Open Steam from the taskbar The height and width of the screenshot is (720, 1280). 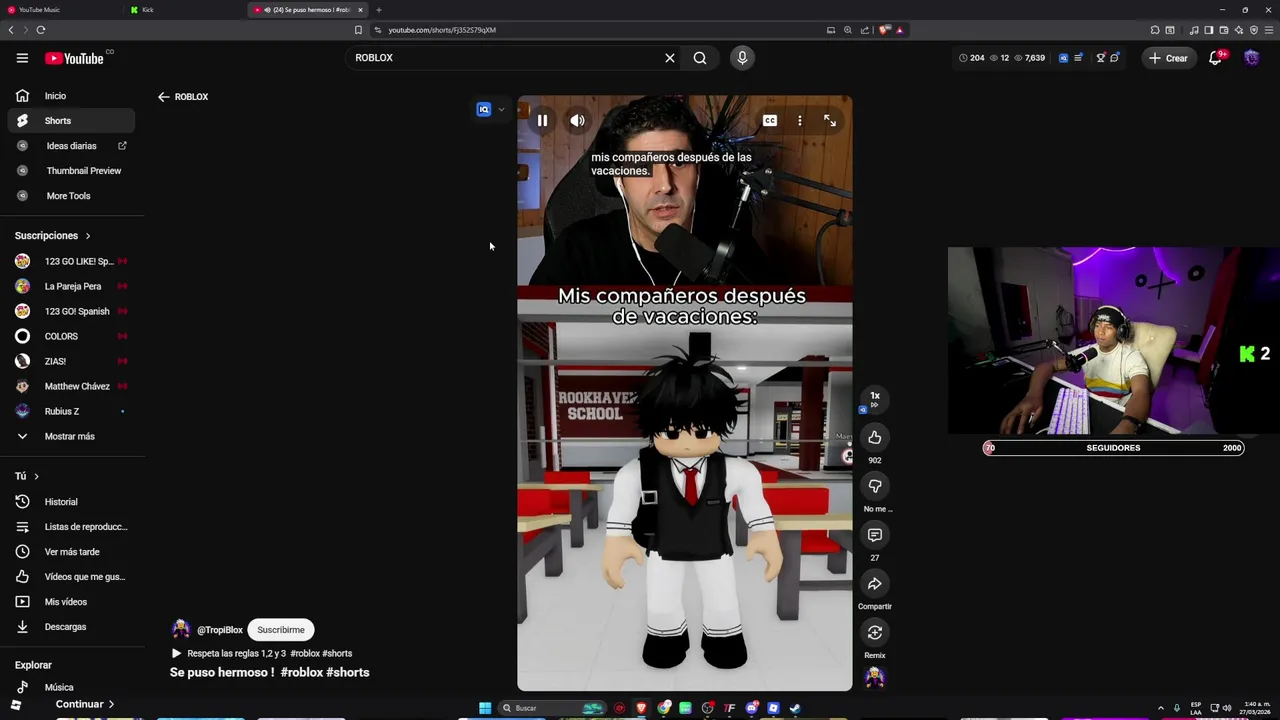[x=795, y=708]
